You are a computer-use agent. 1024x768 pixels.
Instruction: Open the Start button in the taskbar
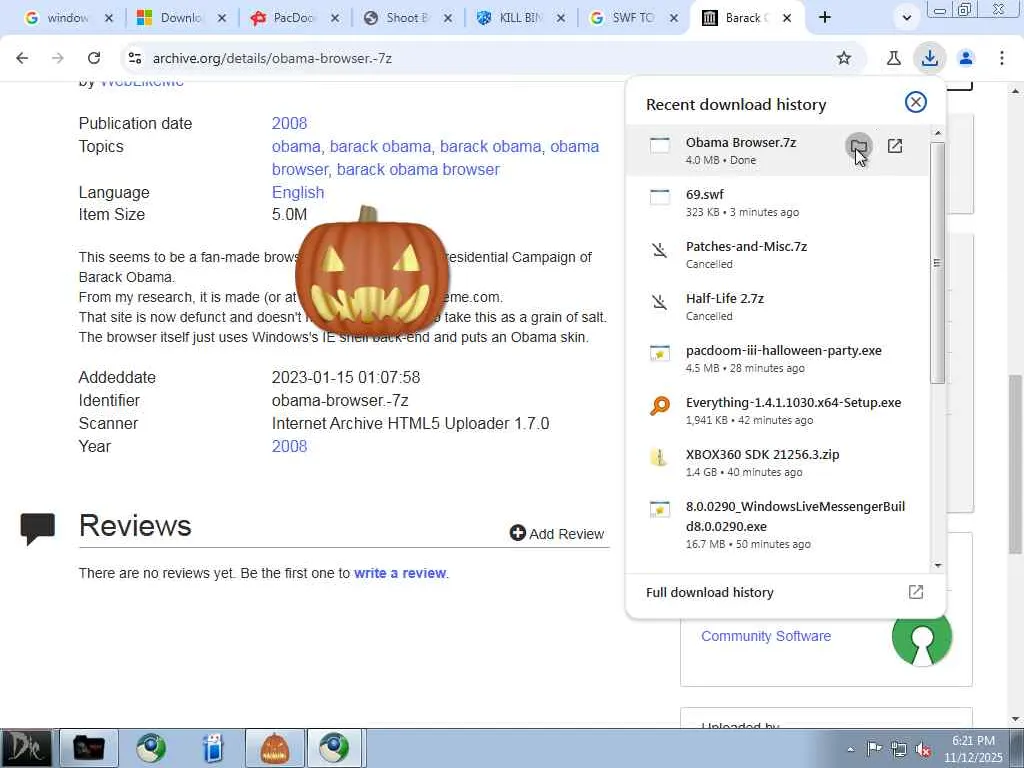(25, 748)
